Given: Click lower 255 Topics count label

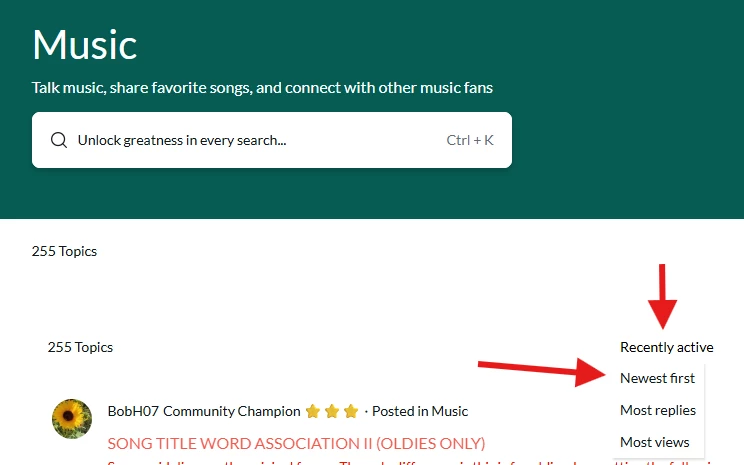Looking at the screenshot, I should click(x=80, y=347).
